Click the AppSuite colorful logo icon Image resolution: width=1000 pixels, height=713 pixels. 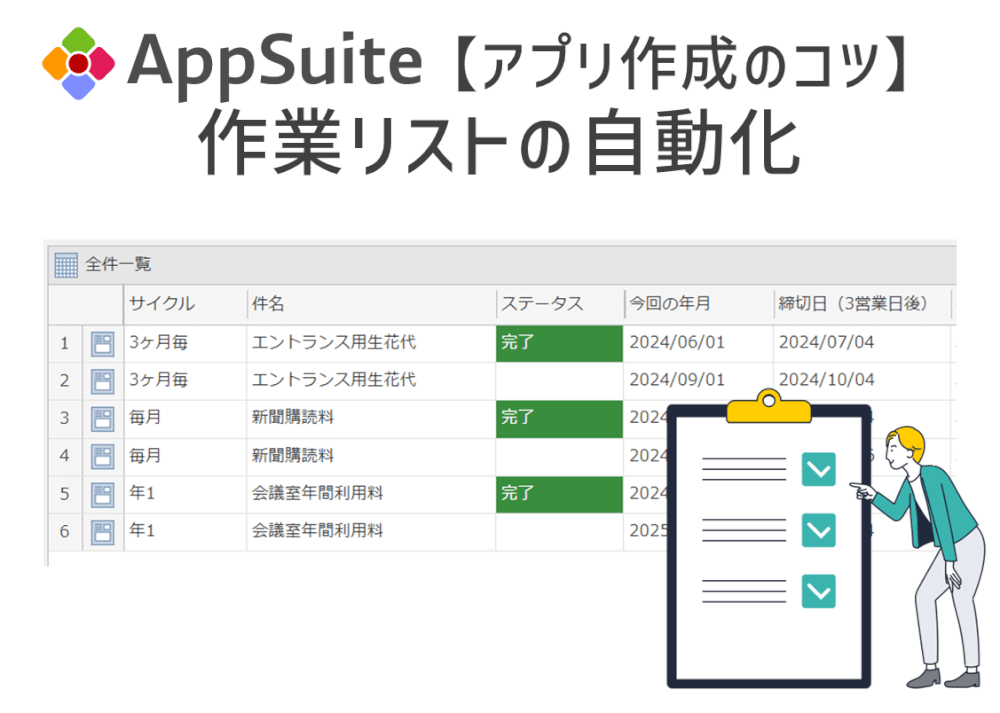click(78, 63)
